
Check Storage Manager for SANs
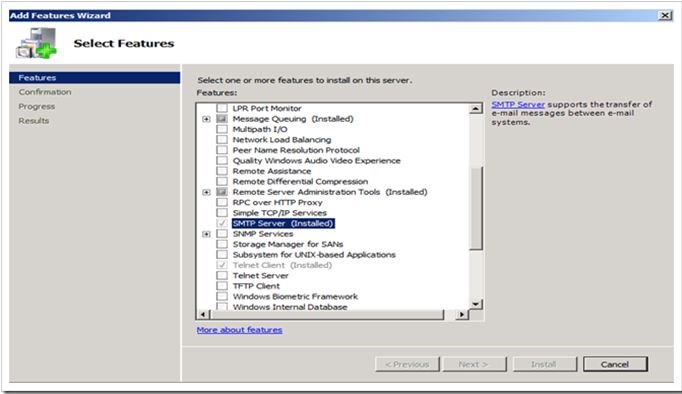click(222, 244)
